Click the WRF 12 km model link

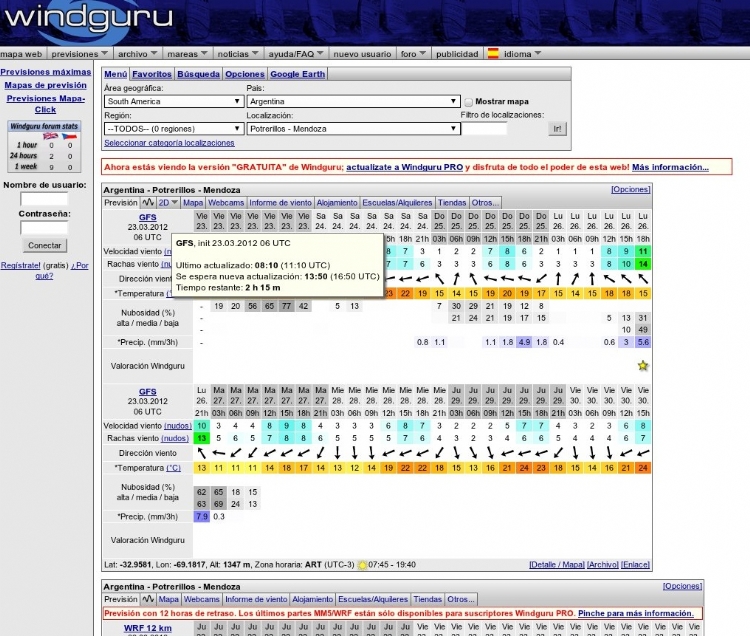(147, 628)
